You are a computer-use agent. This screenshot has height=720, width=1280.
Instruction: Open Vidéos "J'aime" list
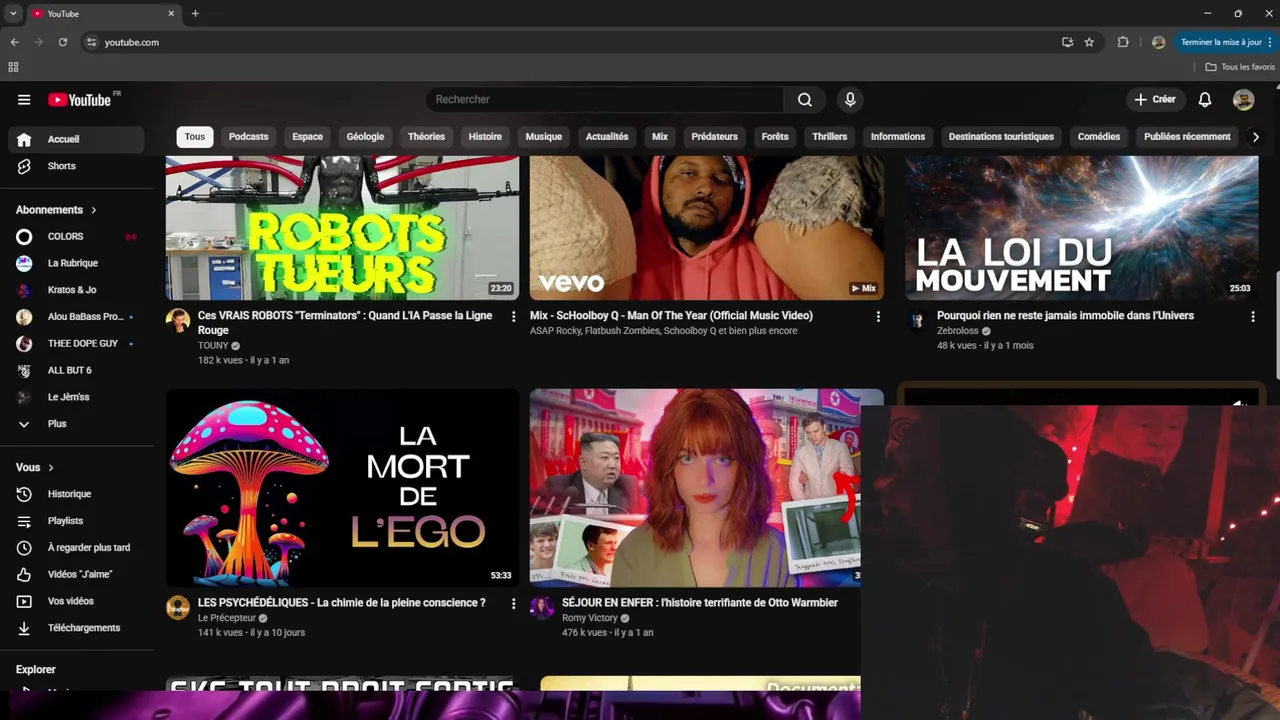point(75,574)
